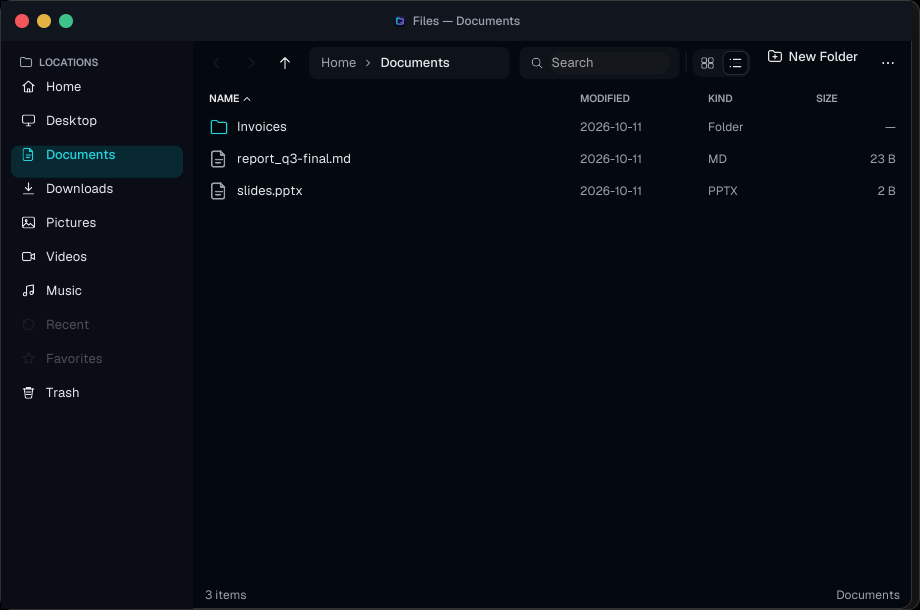Open Home from the sidebar label
Screen dimensions: 920x610
pyautogui.click(x=63, y=87)
